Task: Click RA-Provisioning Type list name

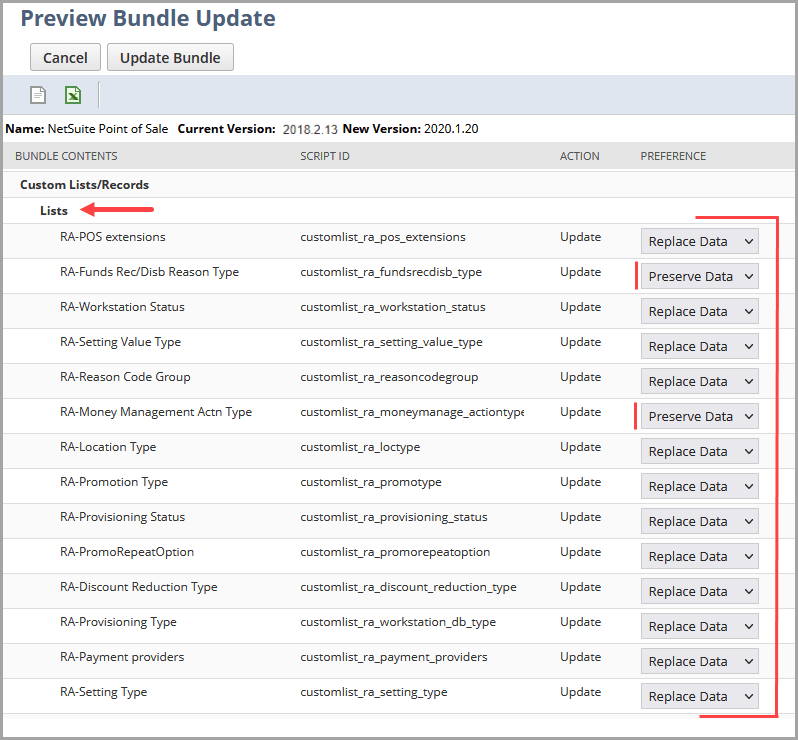Action: tap(118, 622)
